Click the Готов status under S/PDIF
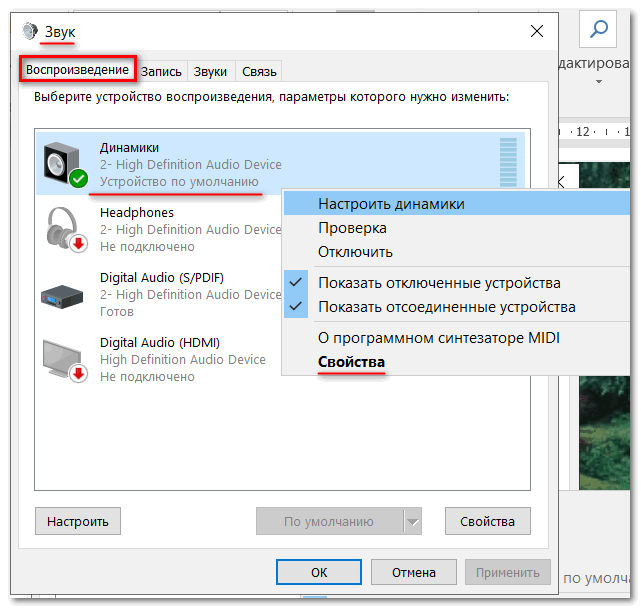The width and height of the screenshot is (641, 609). 117,311
